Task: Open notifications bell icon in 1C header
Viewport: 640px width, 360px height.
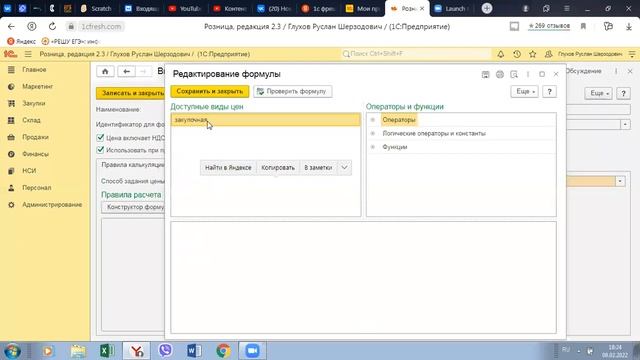Action: [x=500, y=54]
